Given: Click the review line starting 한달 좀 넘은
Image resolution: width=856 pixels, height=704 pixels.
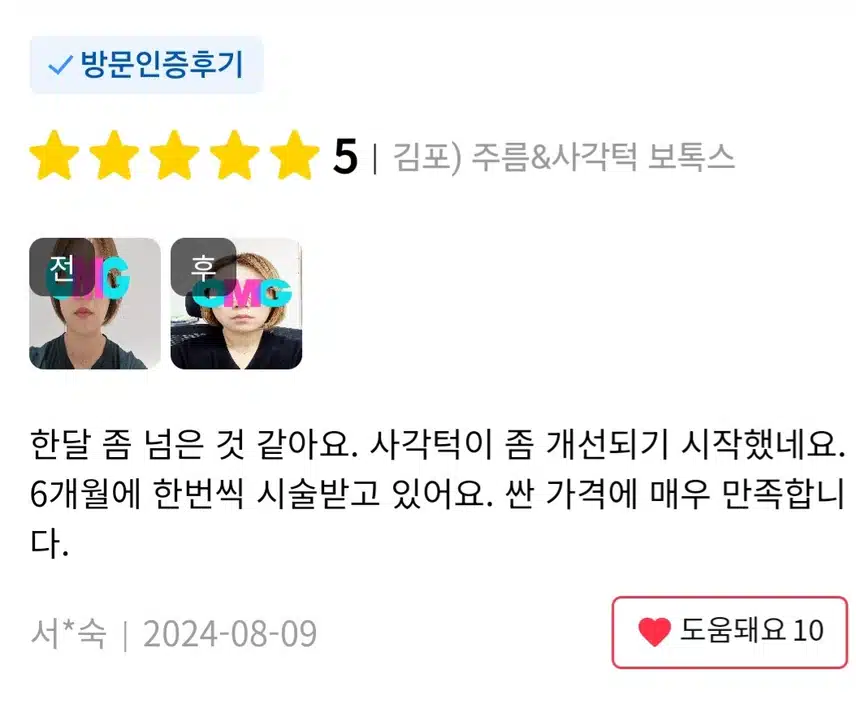Looking at the screenshot, I should coord(438,444).
